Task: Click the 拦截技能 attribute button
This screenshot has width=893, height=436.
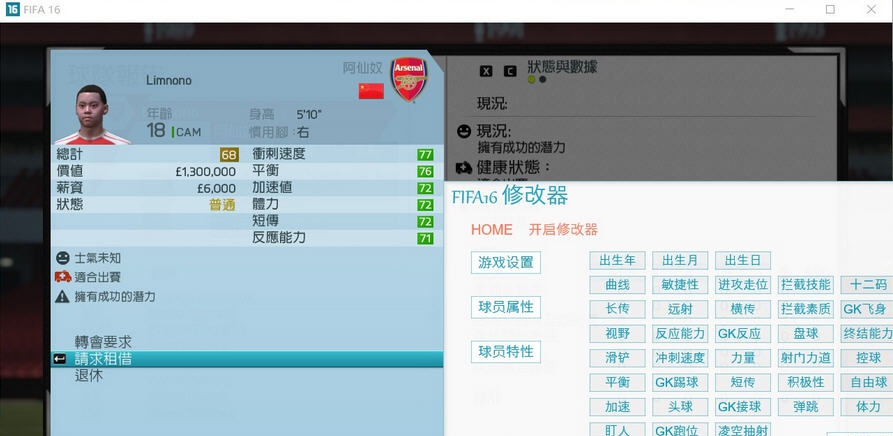Action: (805, 285)
